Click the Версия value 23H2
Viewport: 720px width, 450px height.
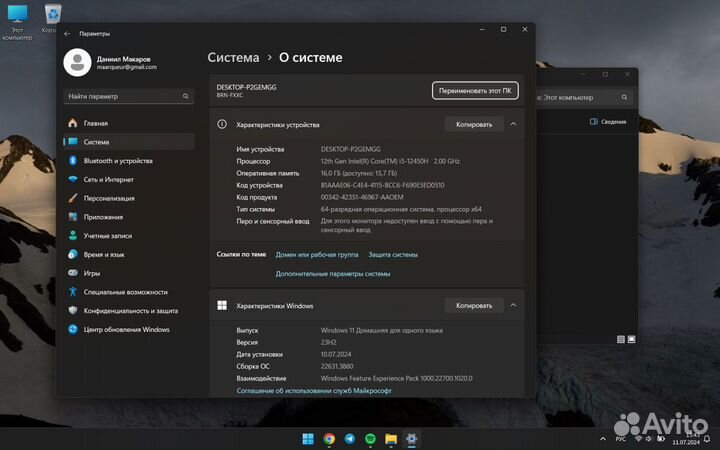(x=328, y=342)
